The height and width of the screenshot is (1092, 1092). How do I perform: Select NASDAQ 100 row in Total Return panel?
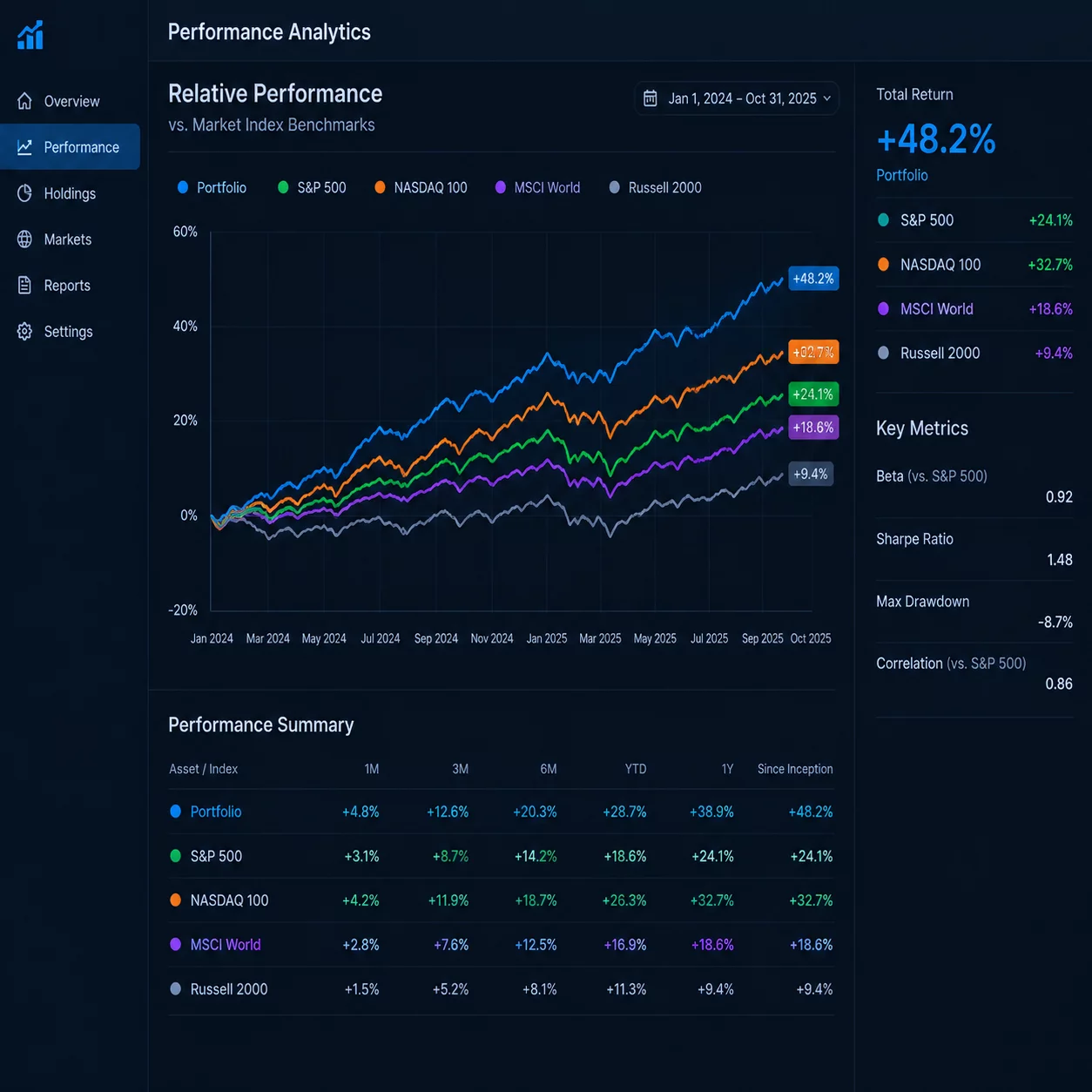click(974, 265)
